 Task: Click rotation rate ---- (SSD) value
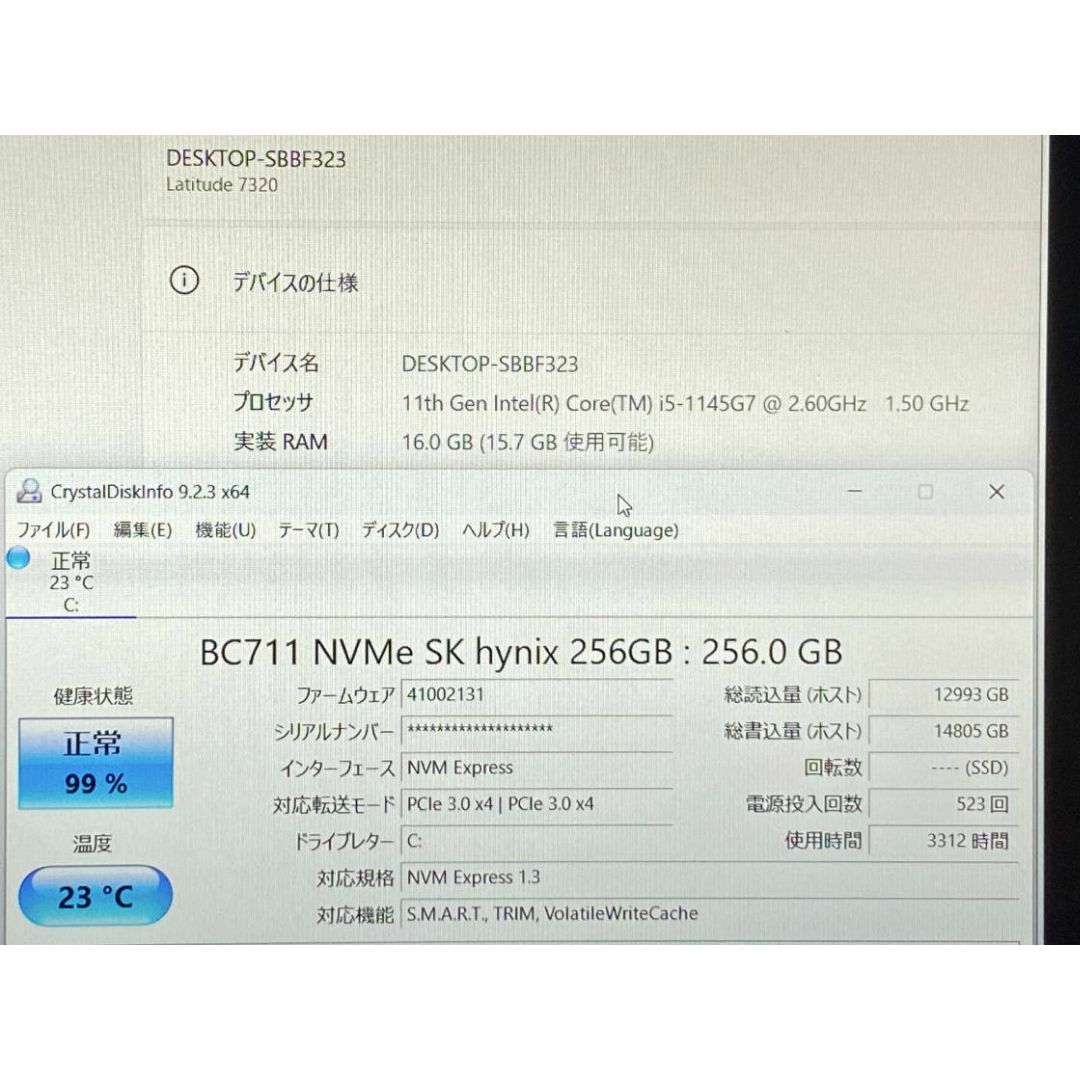944,767
